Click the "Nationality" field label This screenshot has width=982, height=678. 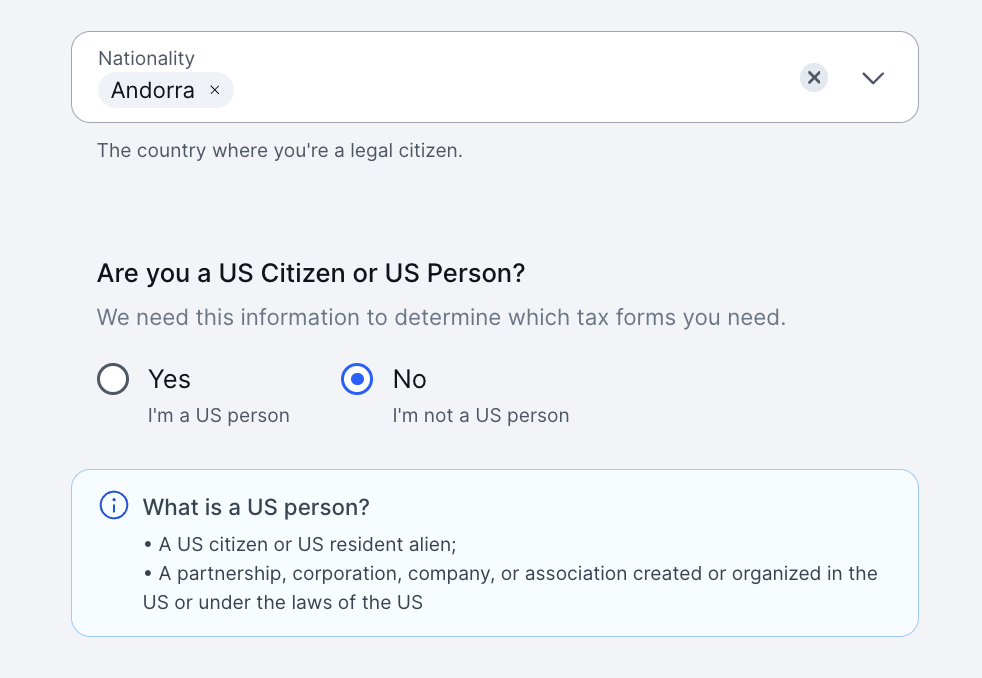point(146,58)
